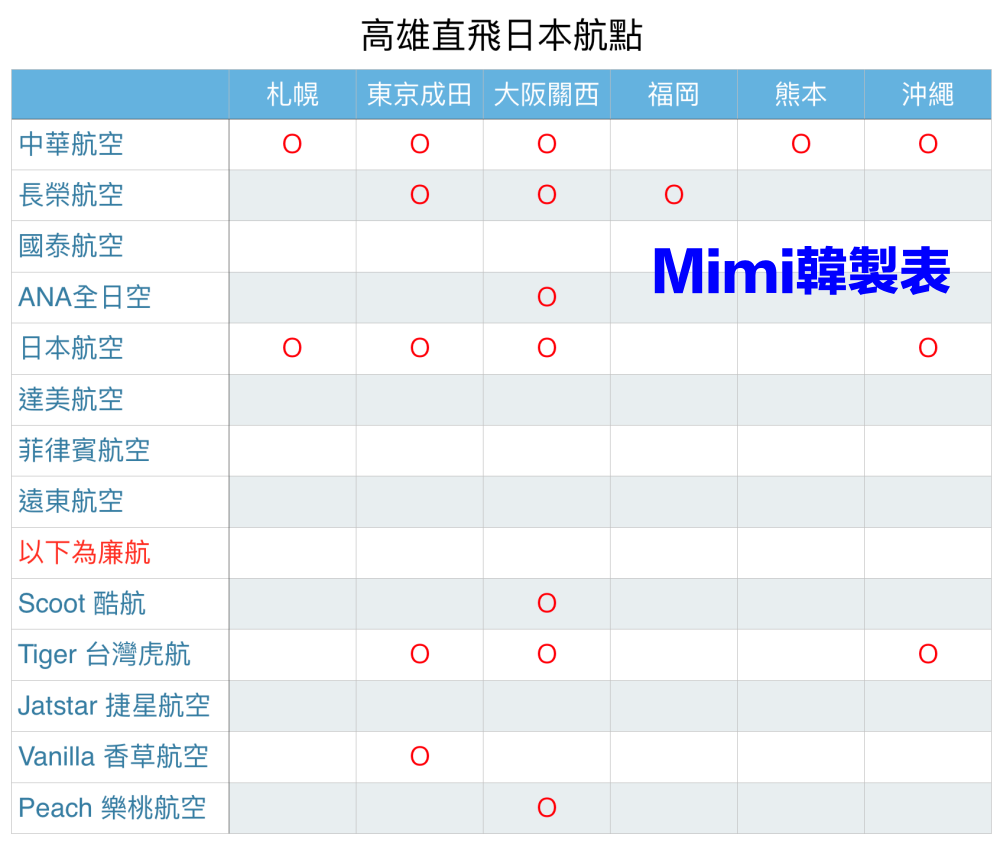1000x844 pixels.
Task: Click the Jatstar 捷星航空 row label
Action: 114,706
